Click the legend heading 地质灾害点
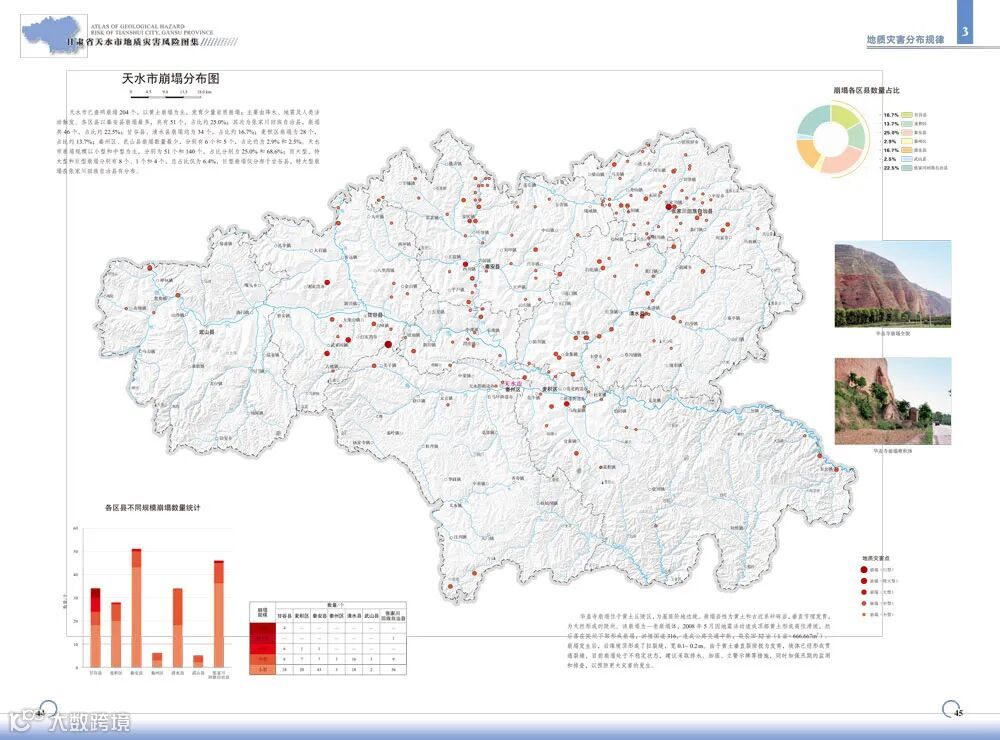Viewport: 1000px width, 740px height. point(876,558)
